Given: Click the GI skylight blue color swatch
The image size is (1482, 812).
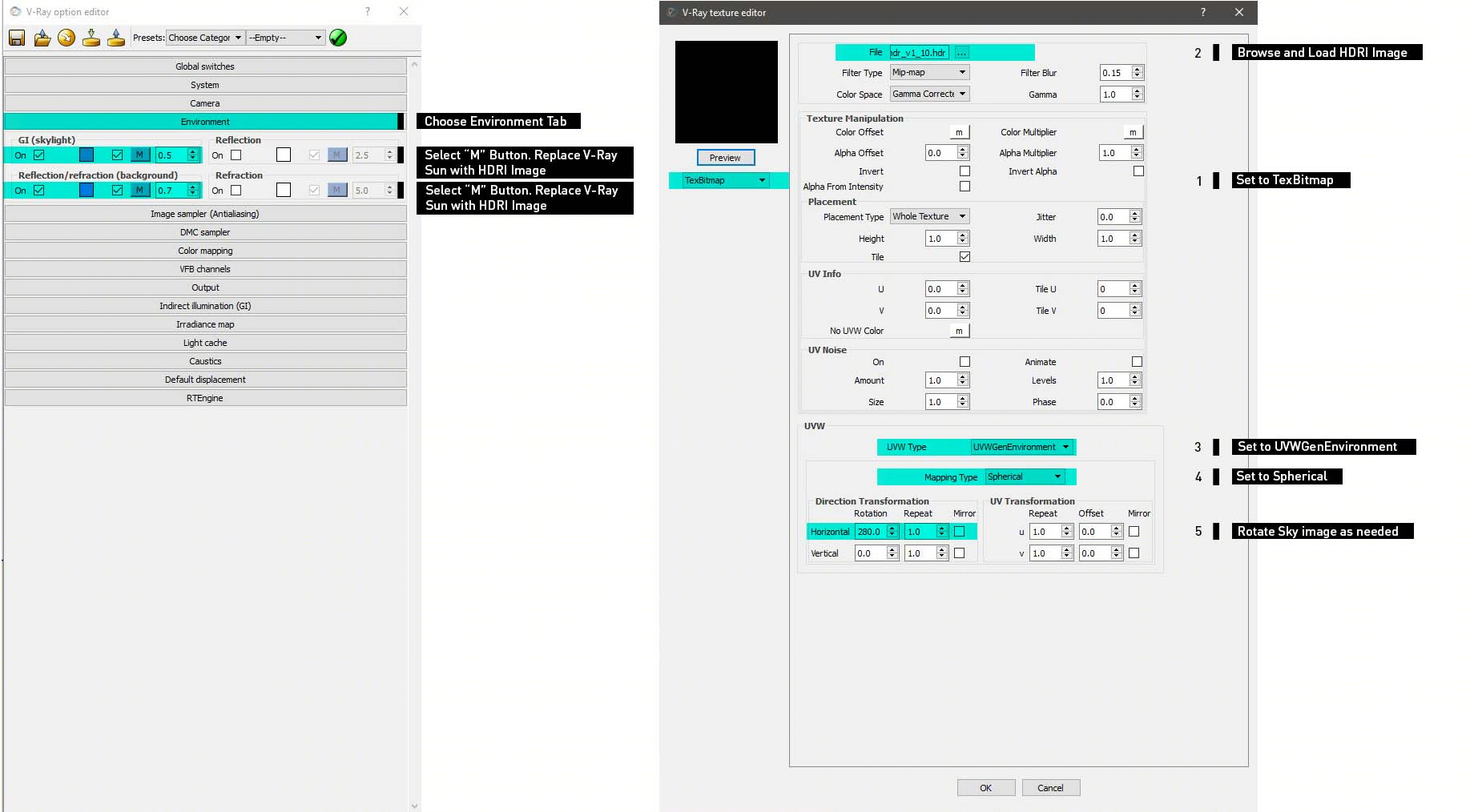Looking at the screenshot, I should click(x=87, y=155).
